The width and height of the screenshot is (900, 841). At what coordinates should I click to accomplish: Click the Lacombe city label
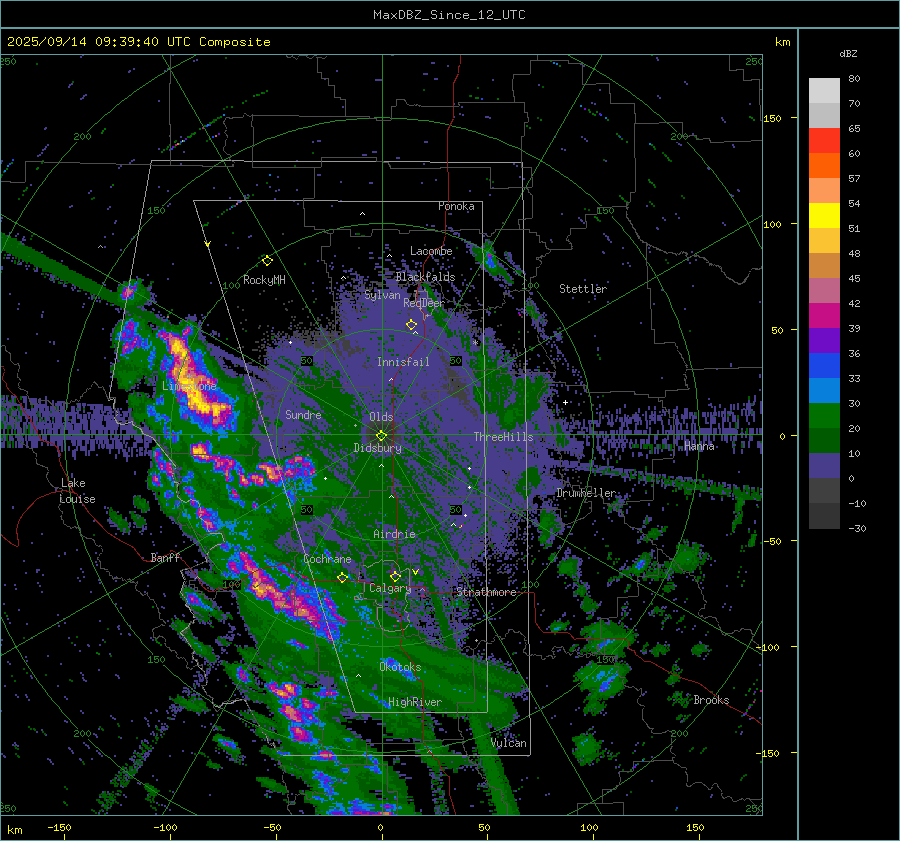431,251
